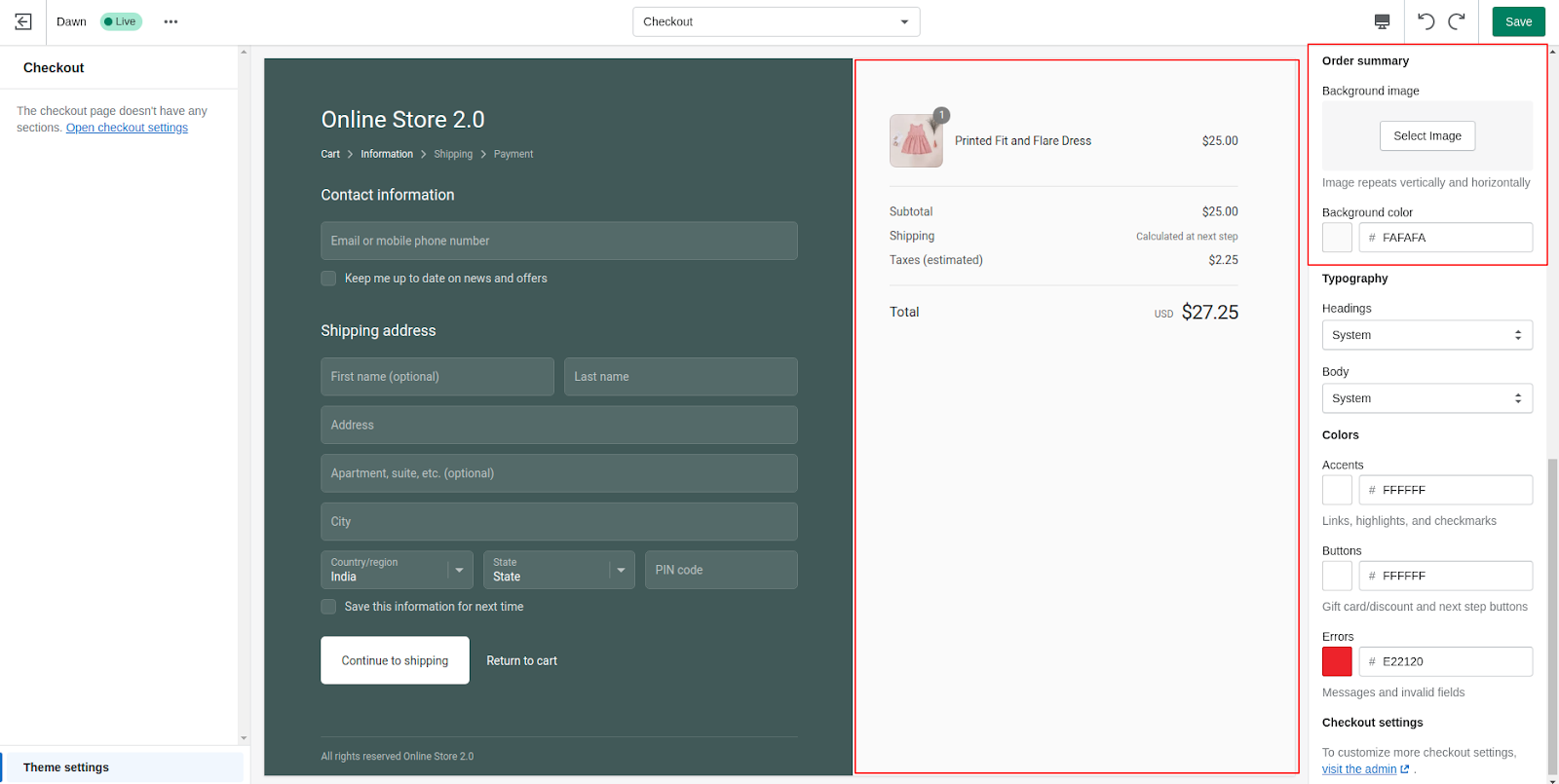
Task: Click Printed Fit and Flare Dress text
Action: coord(1023,141)
